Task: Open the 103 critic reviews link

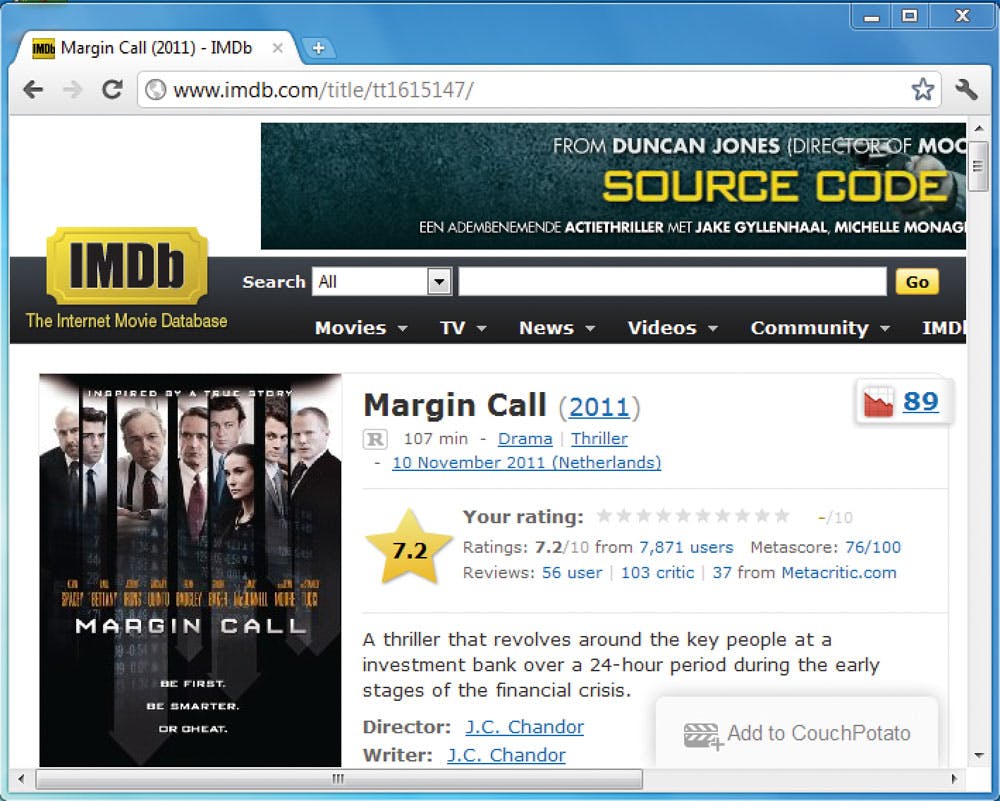Action: [657, 573]
